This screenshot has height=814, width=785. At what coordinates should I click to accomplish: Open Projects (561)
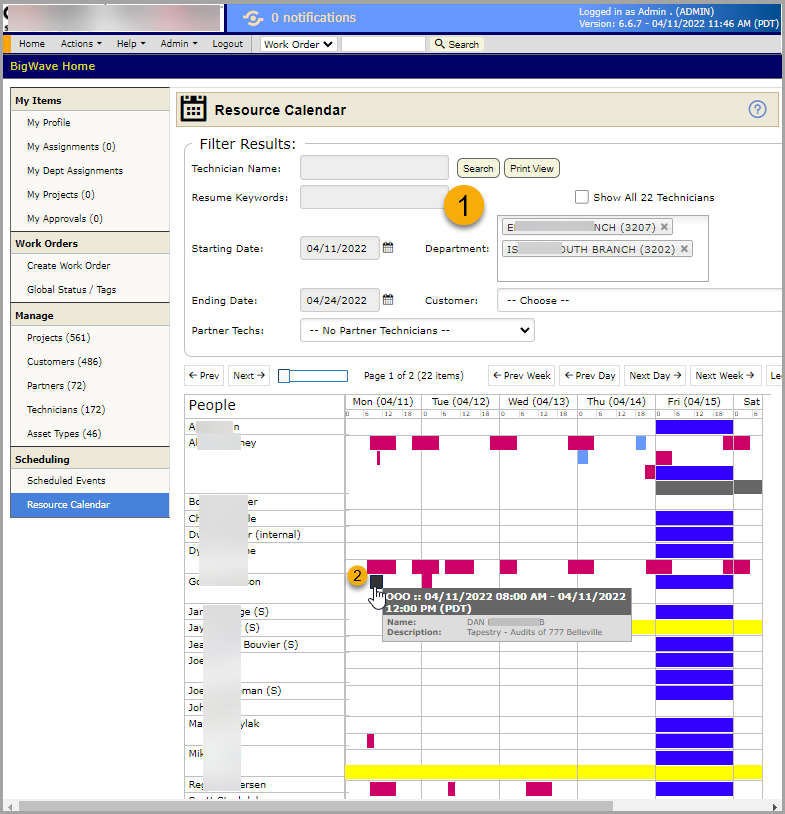59,337
